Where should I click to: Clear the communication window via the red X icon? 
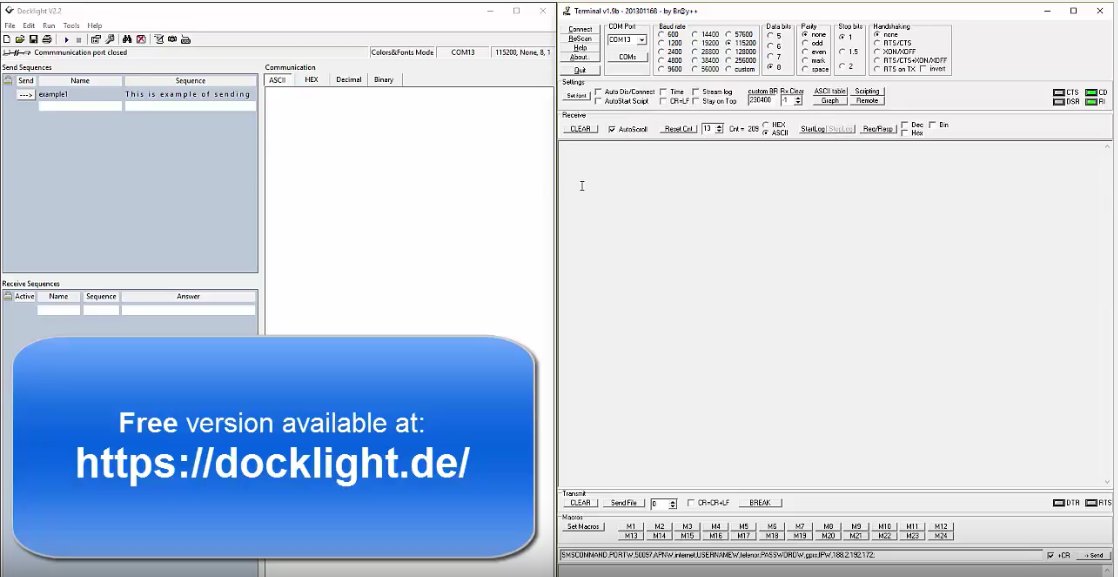(141, 39)
